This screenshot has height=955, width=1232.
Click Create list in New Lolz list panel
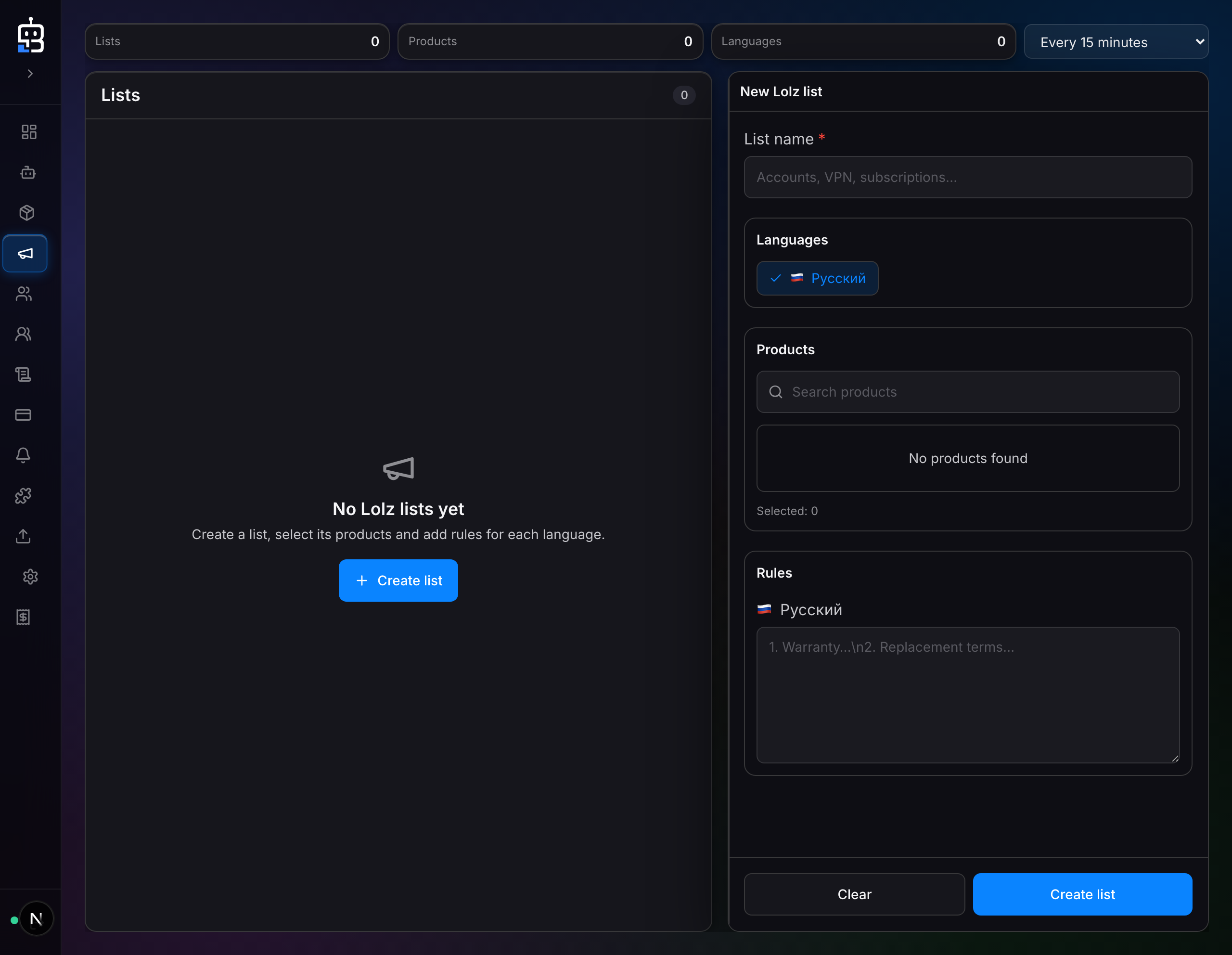click(x=1082, y=894)
